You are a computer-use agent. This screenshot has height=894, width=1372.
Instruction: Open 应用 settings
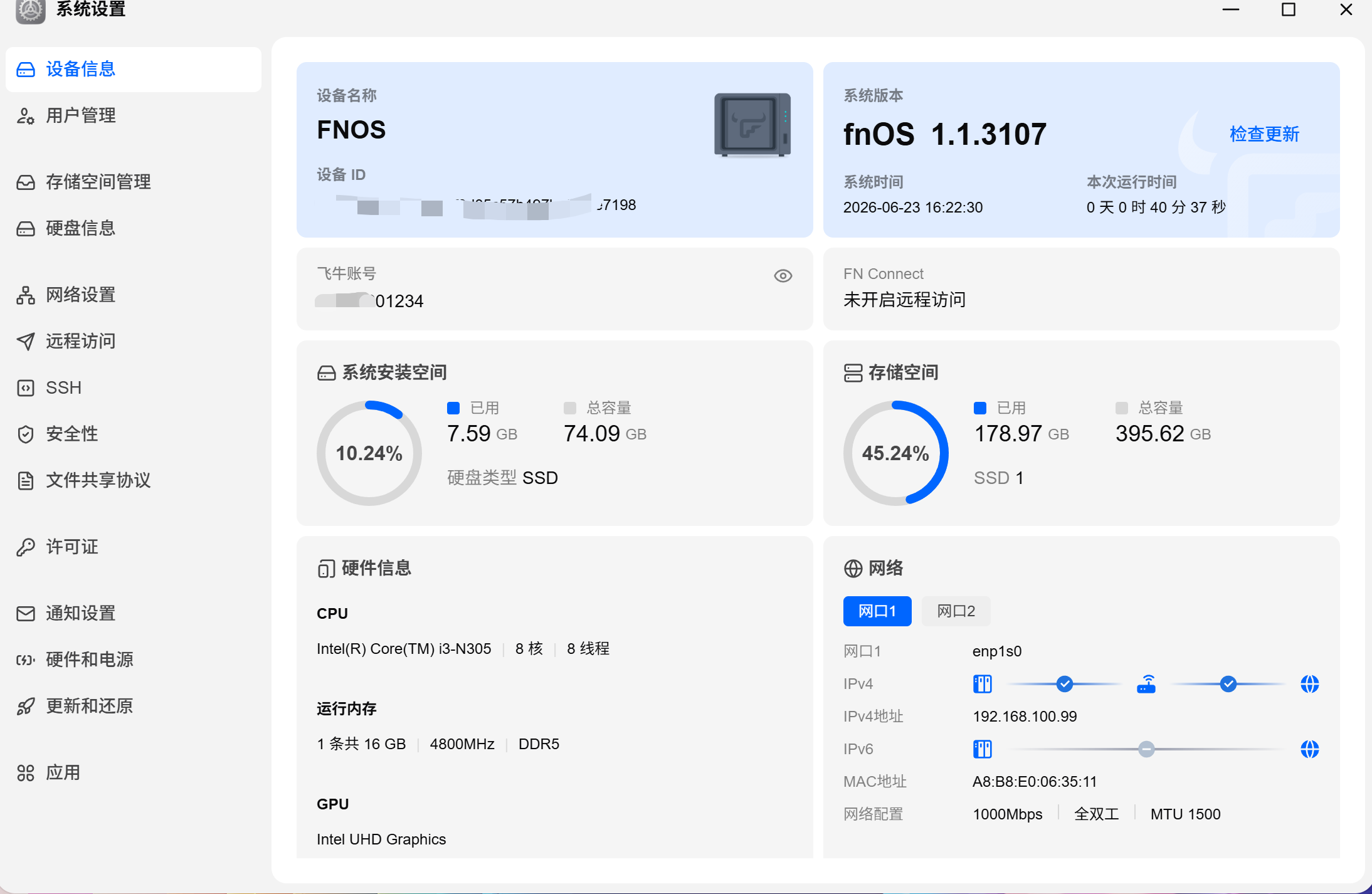point(134,772)
